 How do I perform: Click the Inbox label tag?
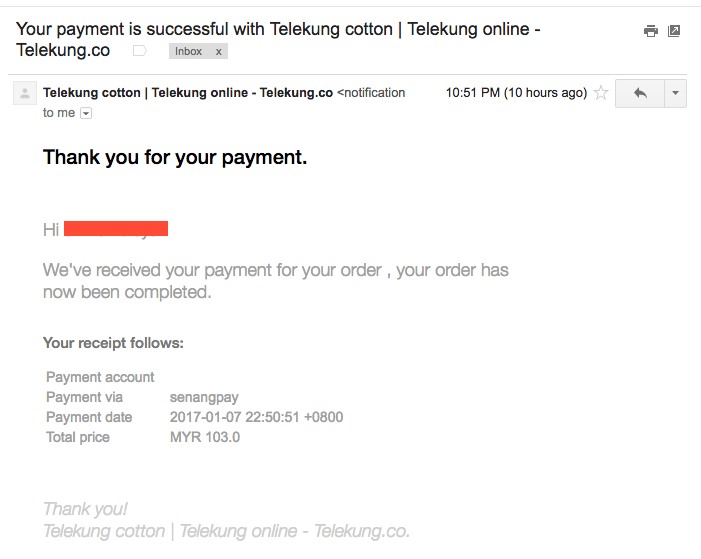click(188, 51)
